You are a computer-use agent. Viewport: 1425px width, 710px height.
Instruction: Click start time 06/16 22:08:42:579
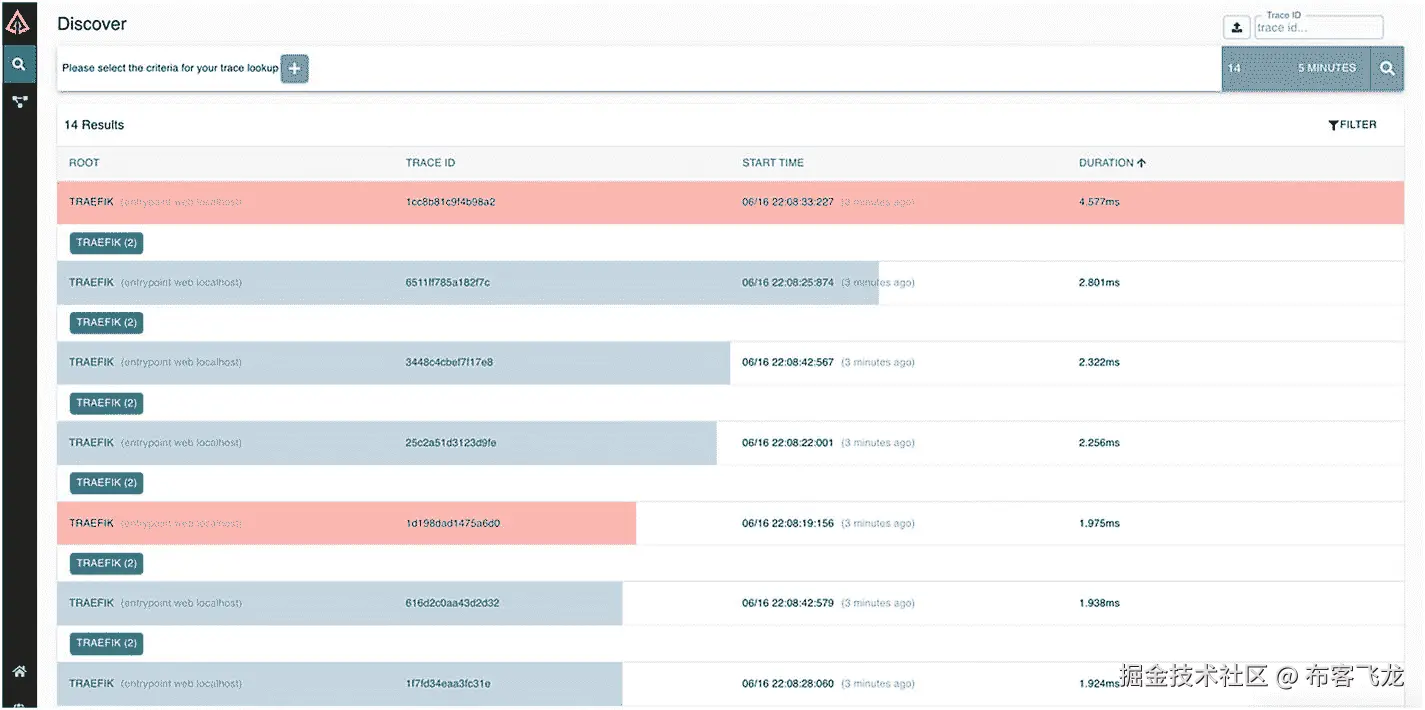point(788,603)
